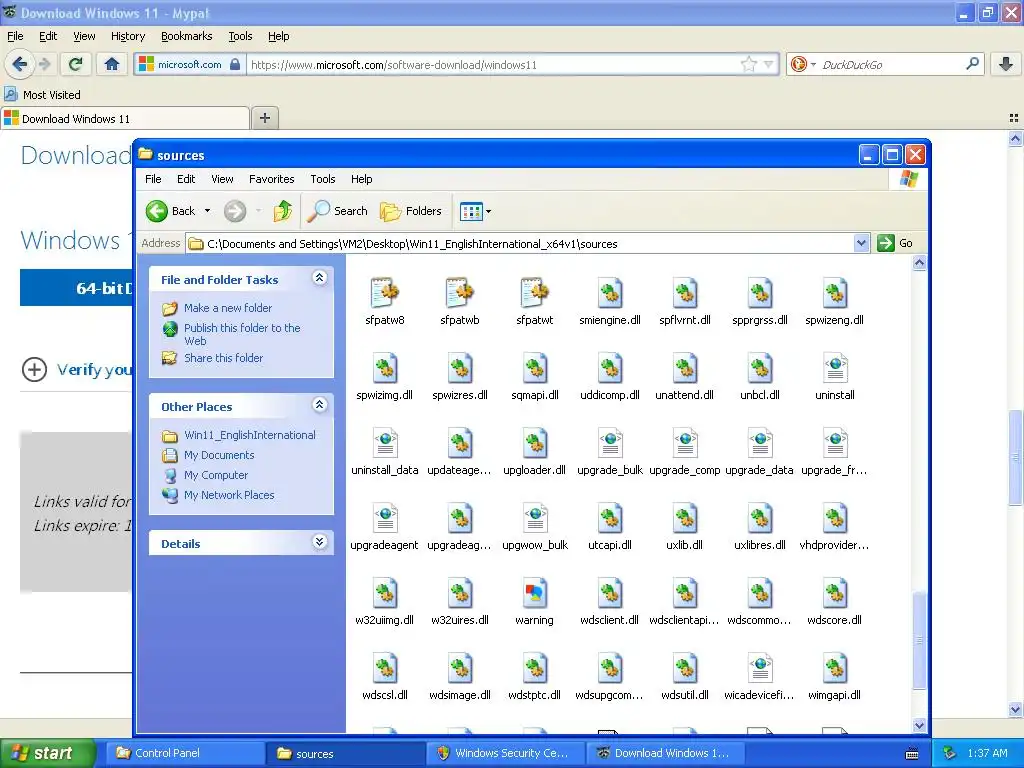Open the Windows Start button
Image resolution: width=1024 pixels, height=768 pixels.
point(48,753)
